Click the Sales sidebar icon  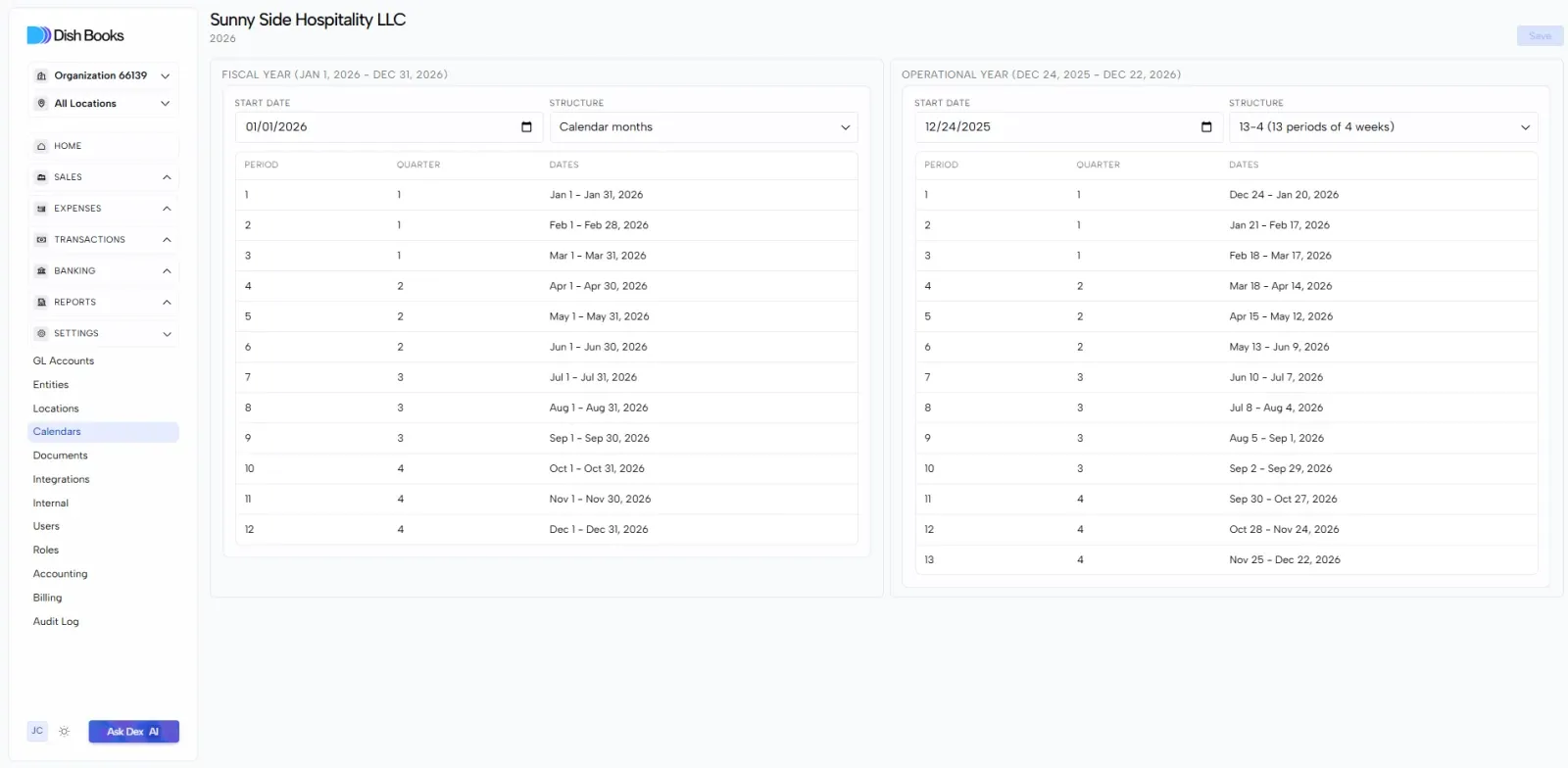click(41, 177)
